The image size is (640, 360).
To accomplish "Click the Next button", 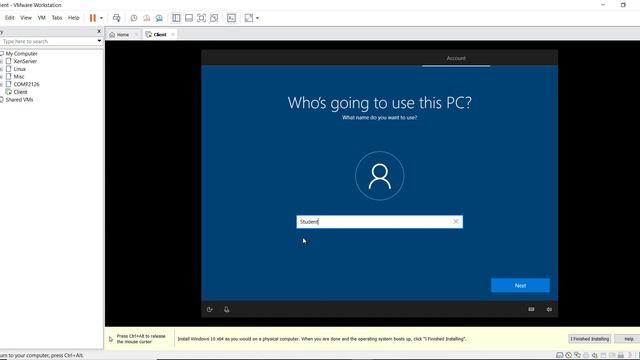I will 520,285.
